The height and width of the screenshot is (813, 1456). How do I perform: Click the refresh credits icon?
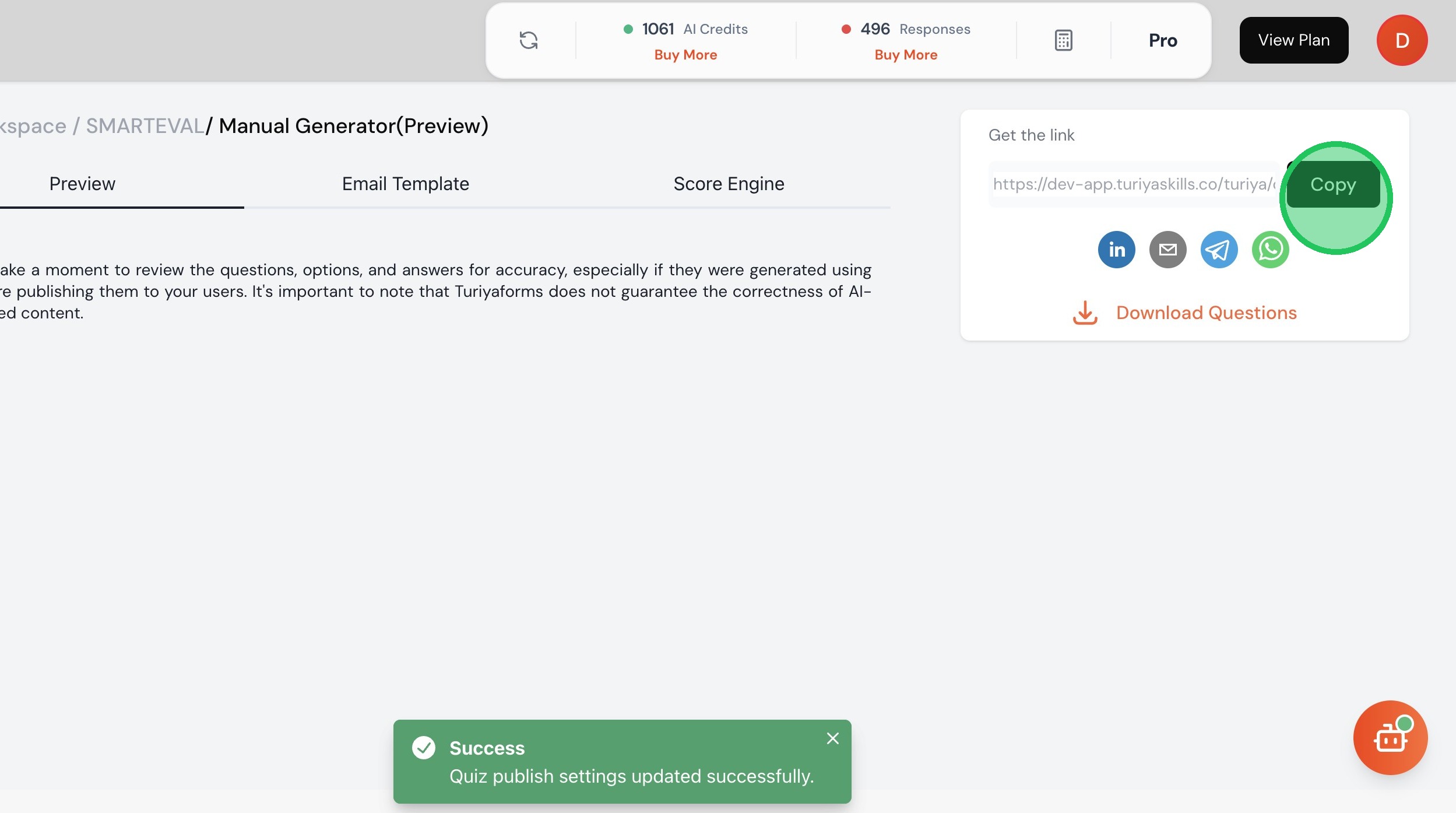(529, 40)
